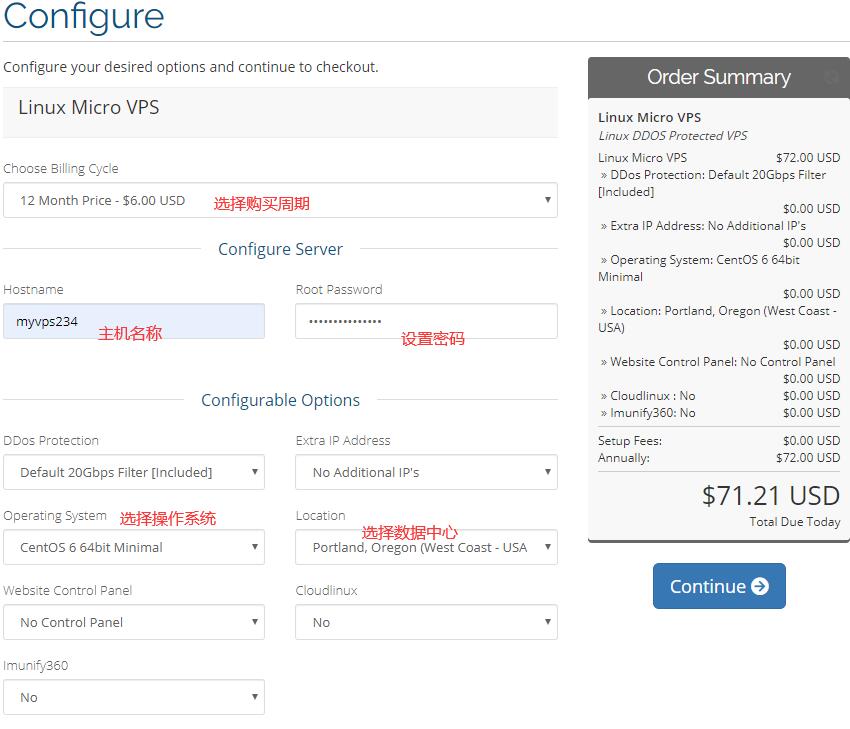Open the Cloudlinux No dropdown

click(x=427, y=622)
